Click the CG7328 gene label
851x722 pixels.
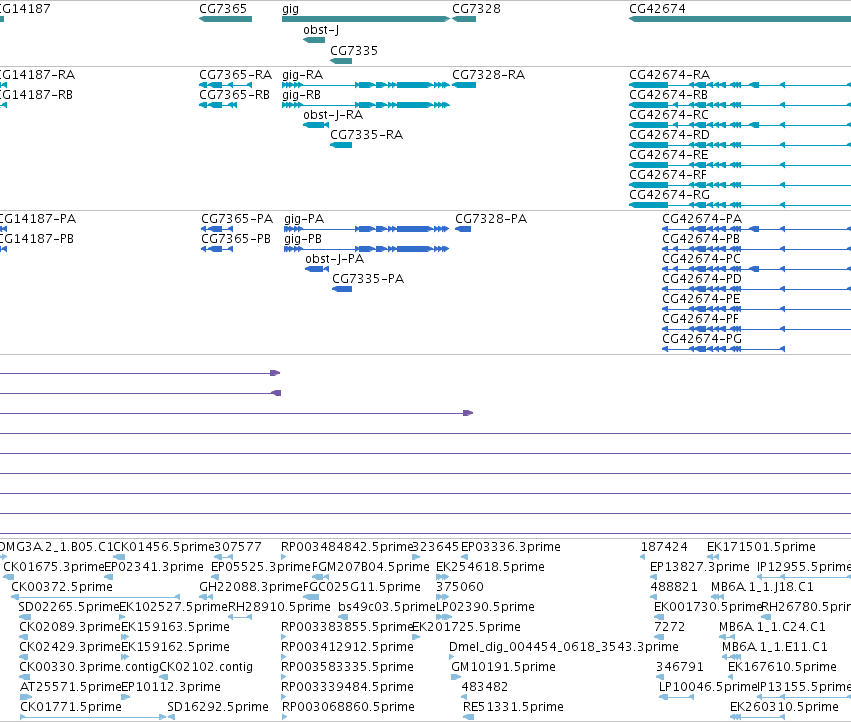(476, 9)
